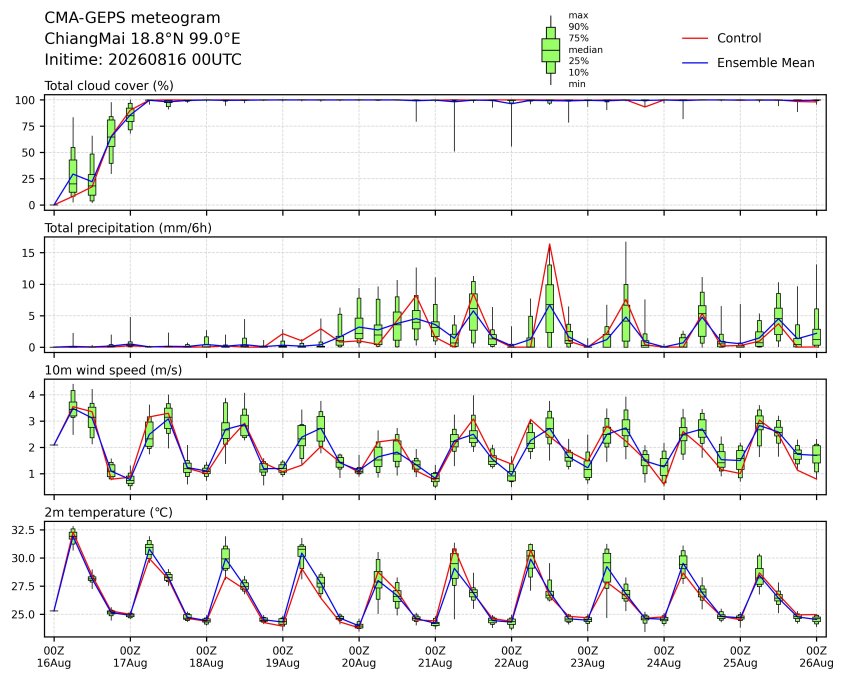
Task: Click the "1" tick on wind speed axis
Action: (x=33, y=474)
